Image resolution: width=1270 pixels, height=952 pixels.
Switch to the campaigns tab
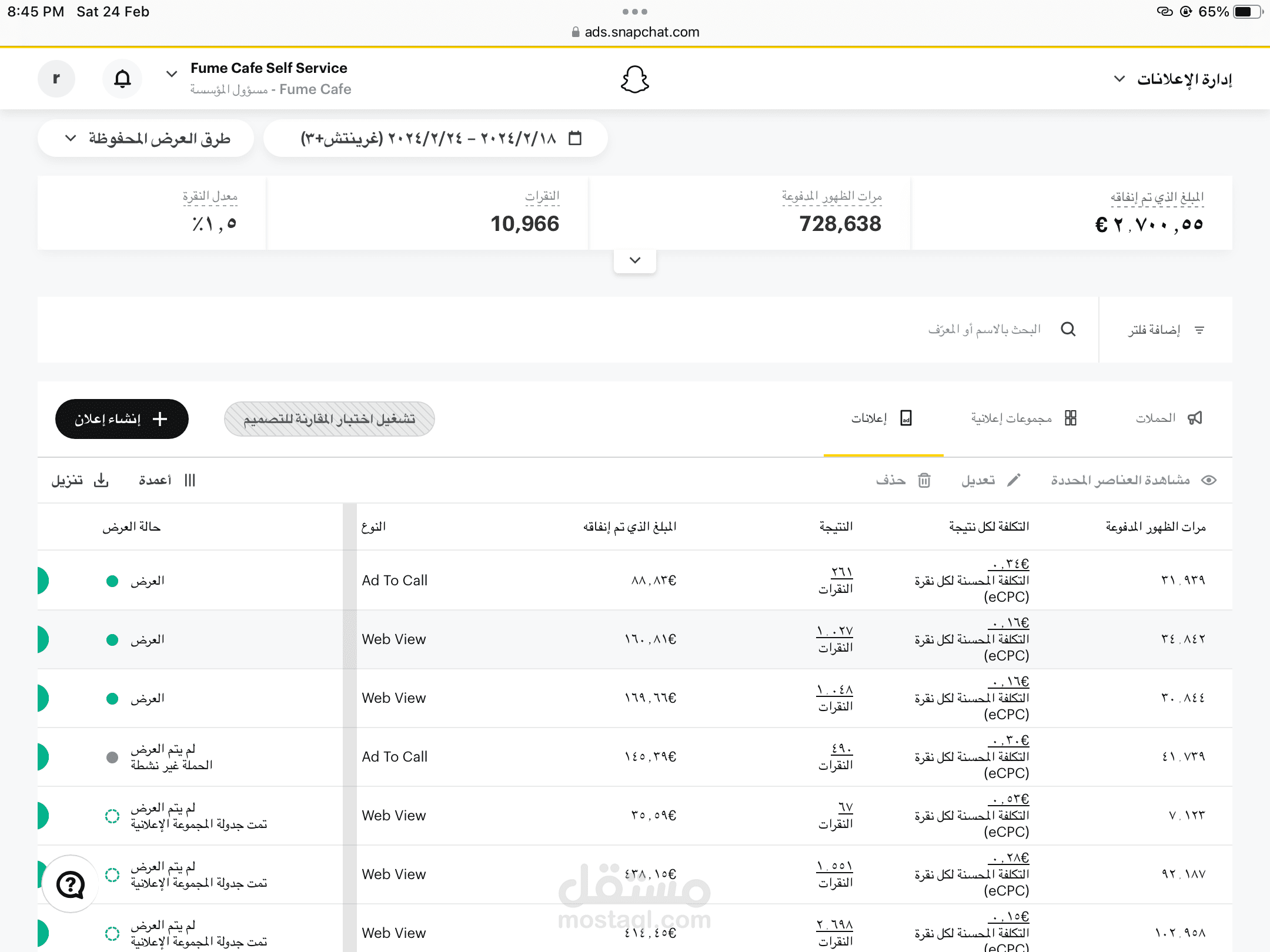point(1169,418)
